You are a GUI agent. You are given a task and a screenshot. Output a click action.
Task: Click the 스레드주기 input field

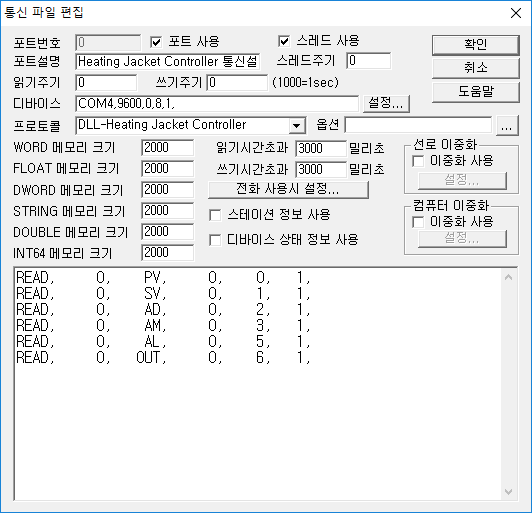[x=368, y=61]
